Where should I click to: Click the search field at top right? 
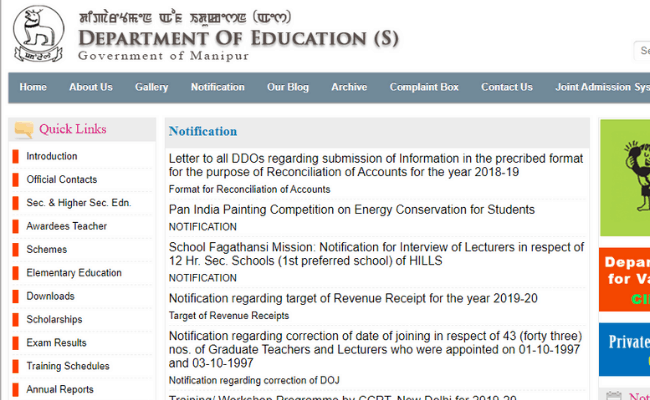pos(641,51)
